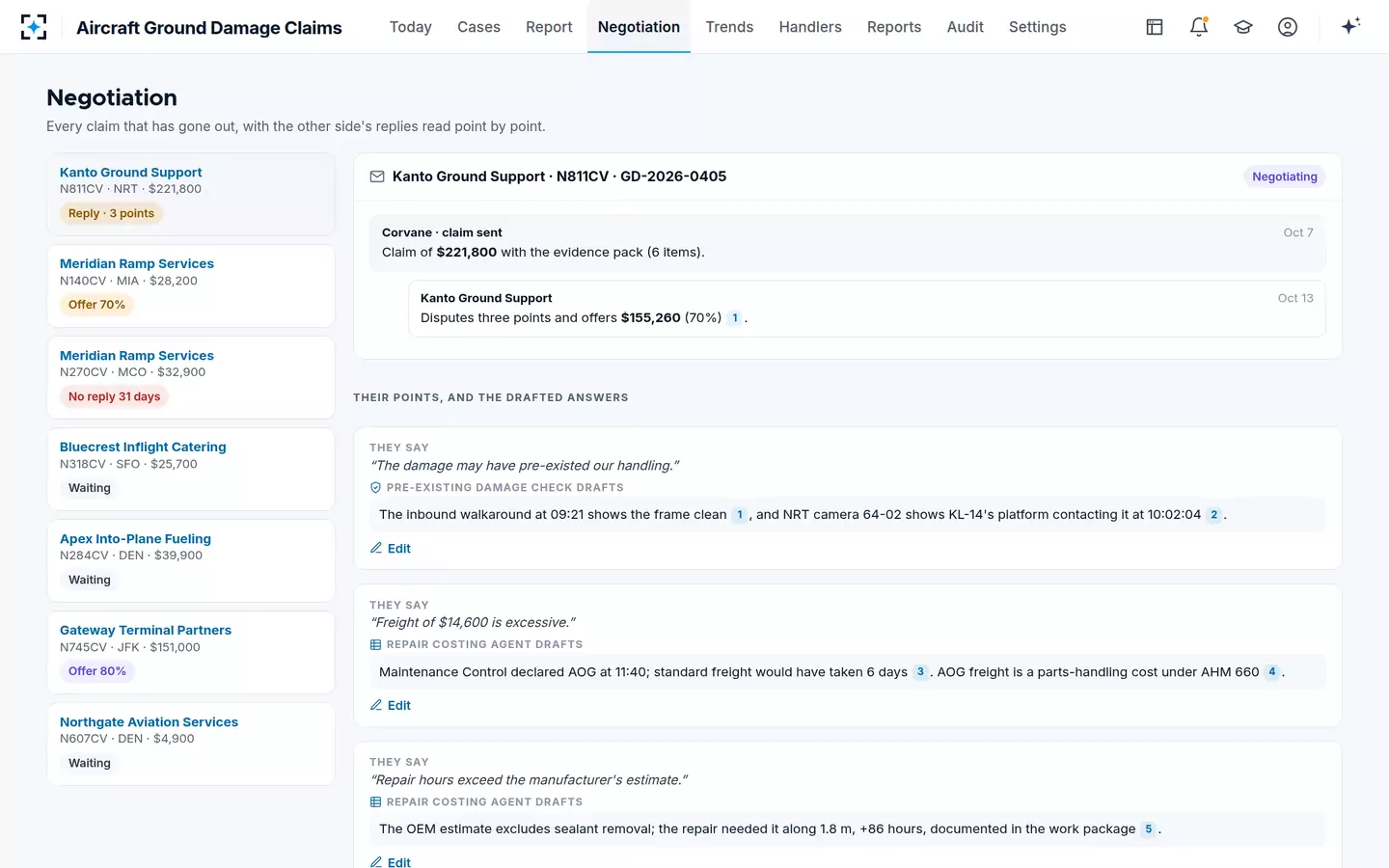Viewport: 1389px width, 868px height.
Task: Click the 'Offer 70%' badge
Action: [x=96, y=305]
